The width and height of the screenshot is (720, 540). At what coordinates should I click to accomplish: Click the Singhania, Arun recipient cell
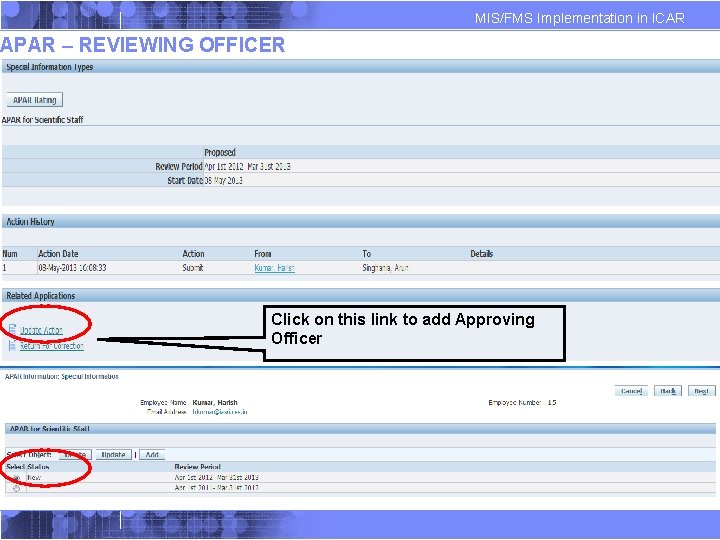pos(385,268)
